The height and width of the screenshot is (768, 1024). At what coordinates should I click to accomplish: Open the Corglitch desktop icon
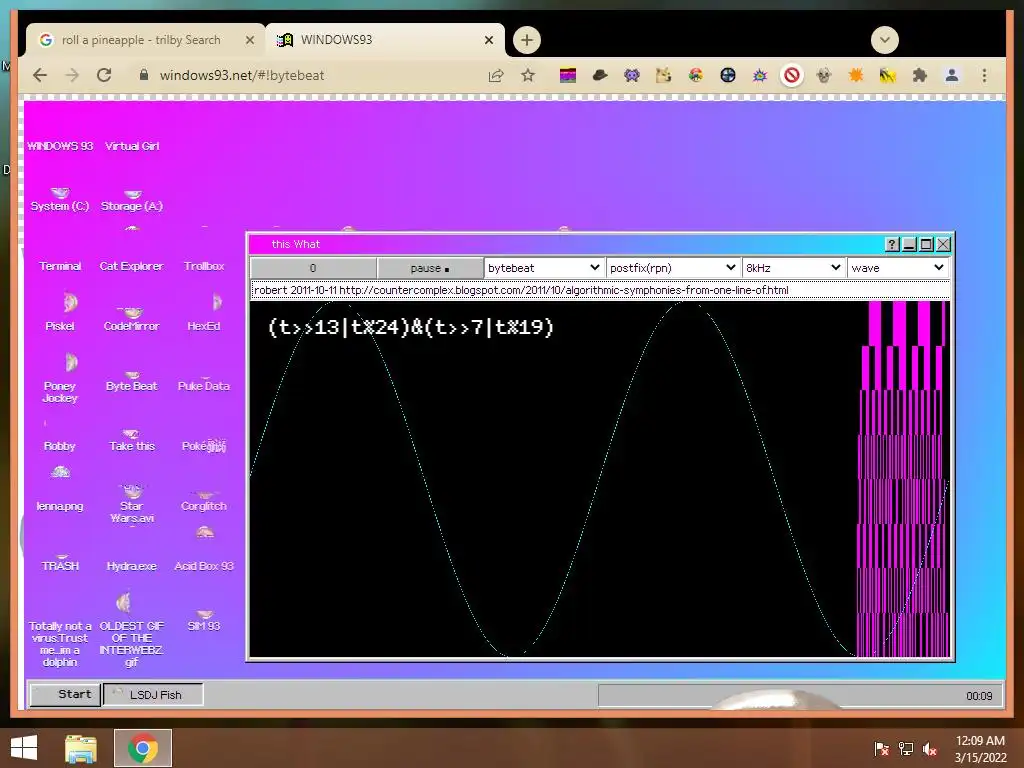204,502
